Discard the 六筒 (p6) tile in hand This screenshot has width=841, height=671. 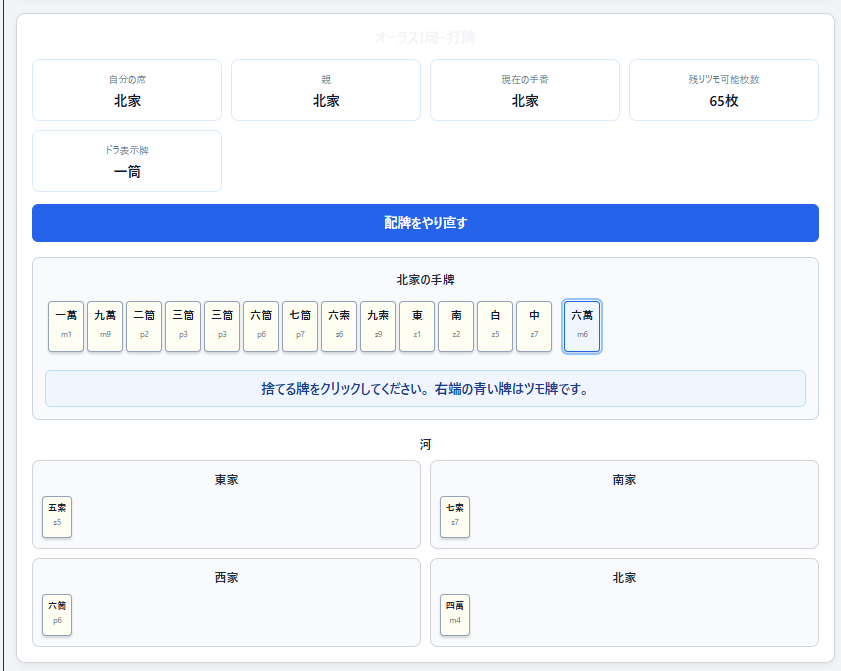[261, 326]
